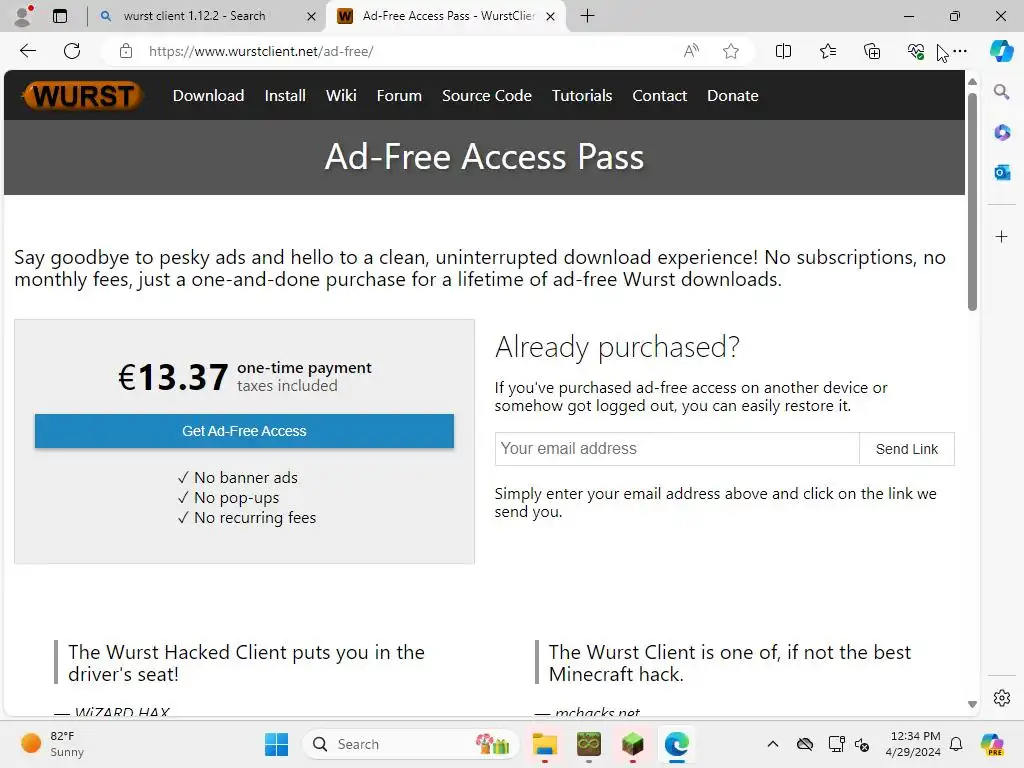Open Browser essentials heart icon

point(916,51)
